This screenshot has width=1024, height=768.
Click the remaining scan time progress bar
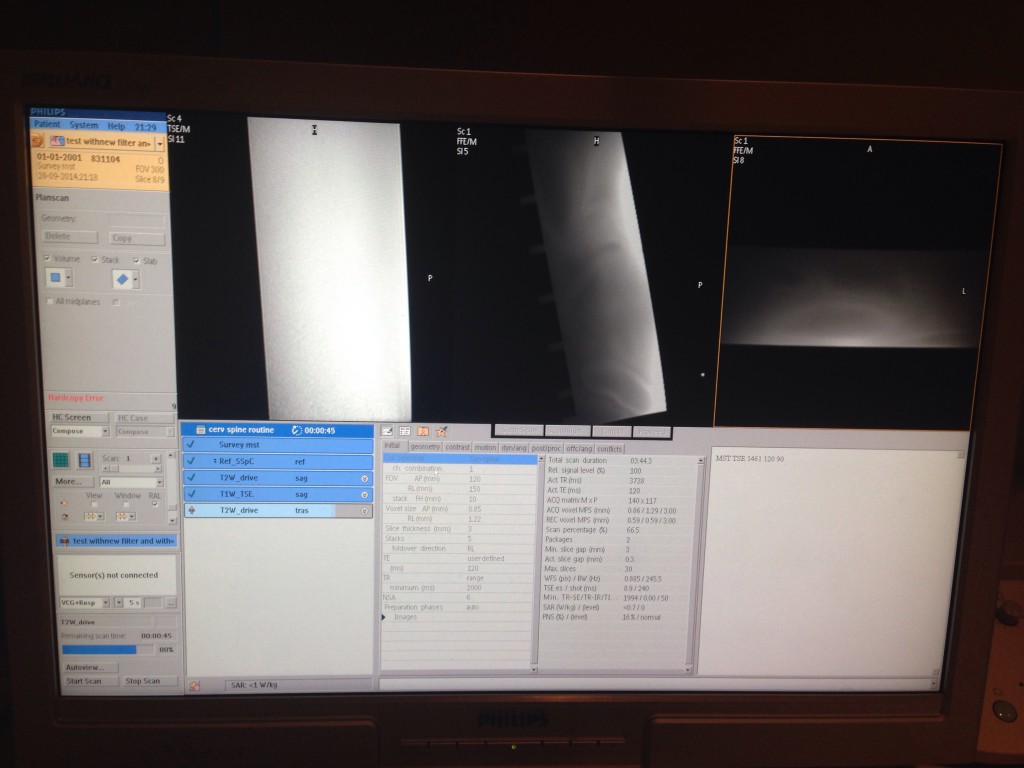[x=108, y=650]
